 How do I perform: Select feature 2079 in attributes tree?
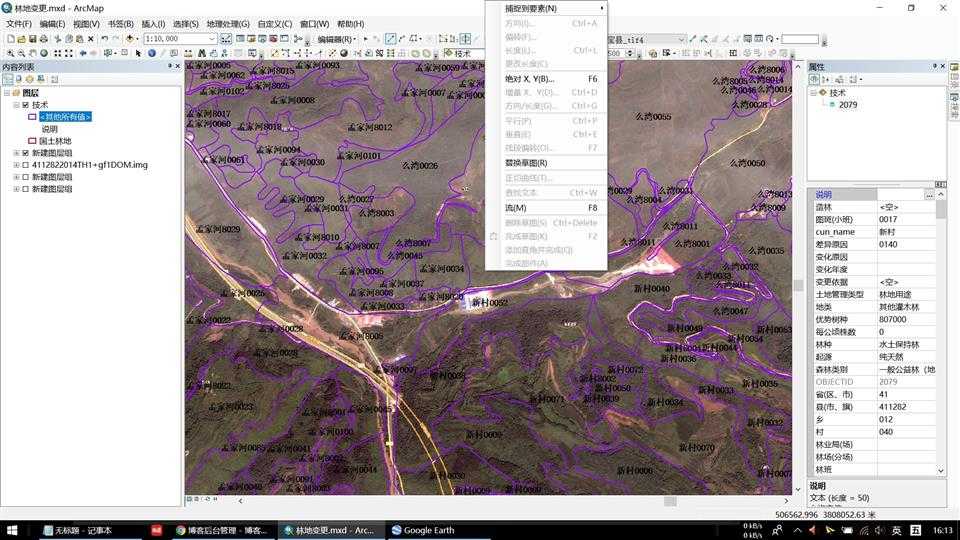(x=847, y=105)
